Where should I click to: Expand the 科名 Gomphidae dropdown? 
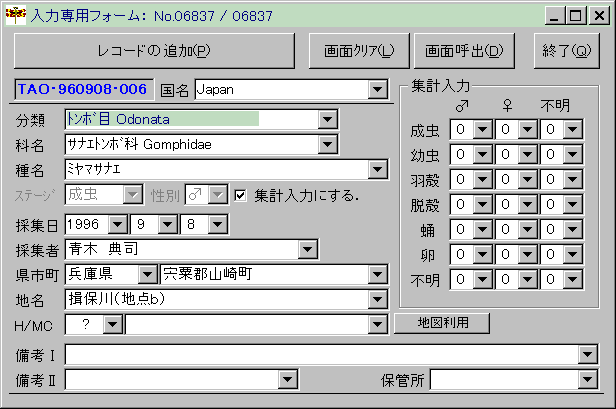click(328, 145)
